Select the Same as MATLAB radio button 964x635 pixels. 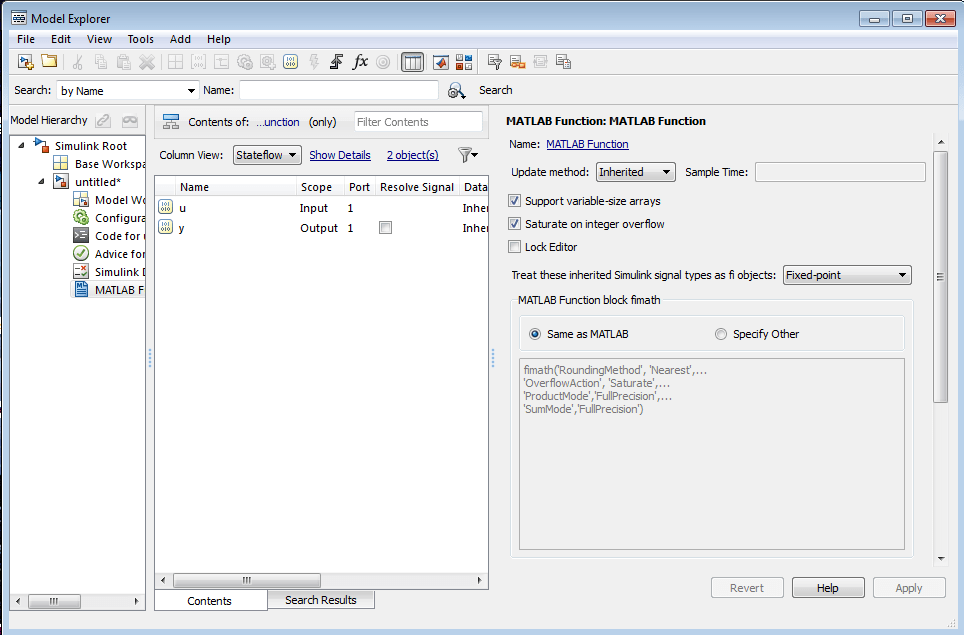coord(535,334)
